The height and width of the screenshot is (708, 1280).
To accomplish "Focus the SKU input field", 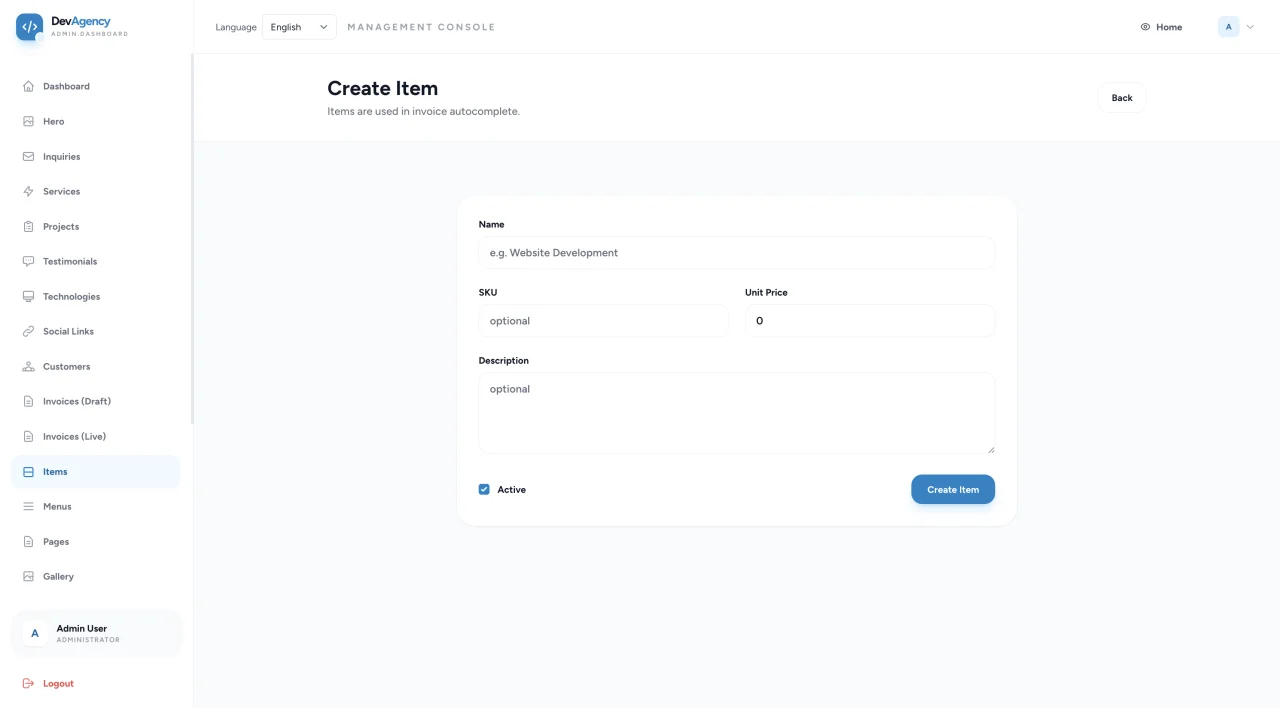I will [604, 321].
